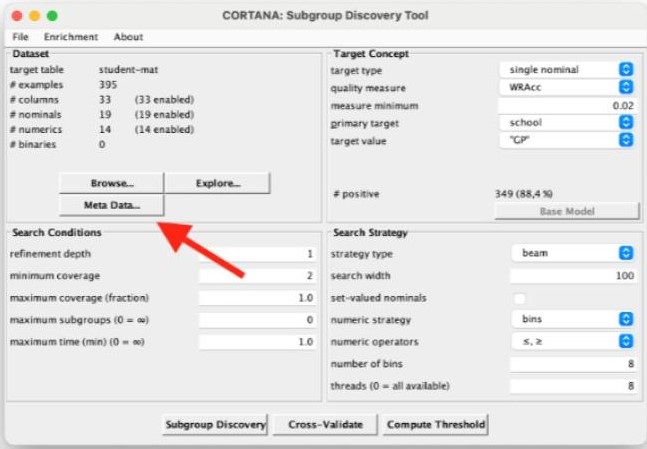Click the '(19 enabled)' nominals text

164,114
